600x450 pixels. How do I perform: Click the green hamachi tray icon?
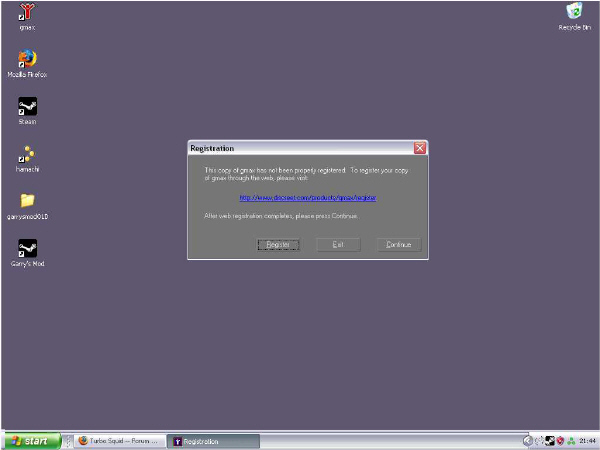pos(571,441)
